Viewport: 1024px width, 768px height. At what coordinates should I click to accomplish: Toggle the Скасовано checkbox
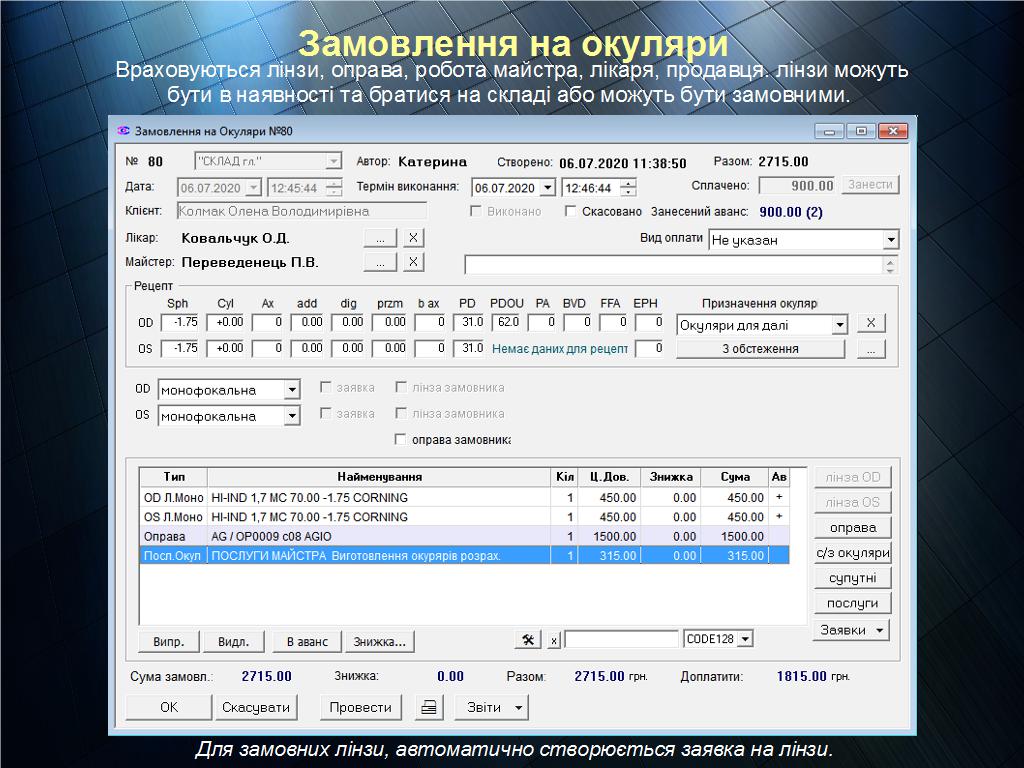pyautogui.click(x=571, y=212)
